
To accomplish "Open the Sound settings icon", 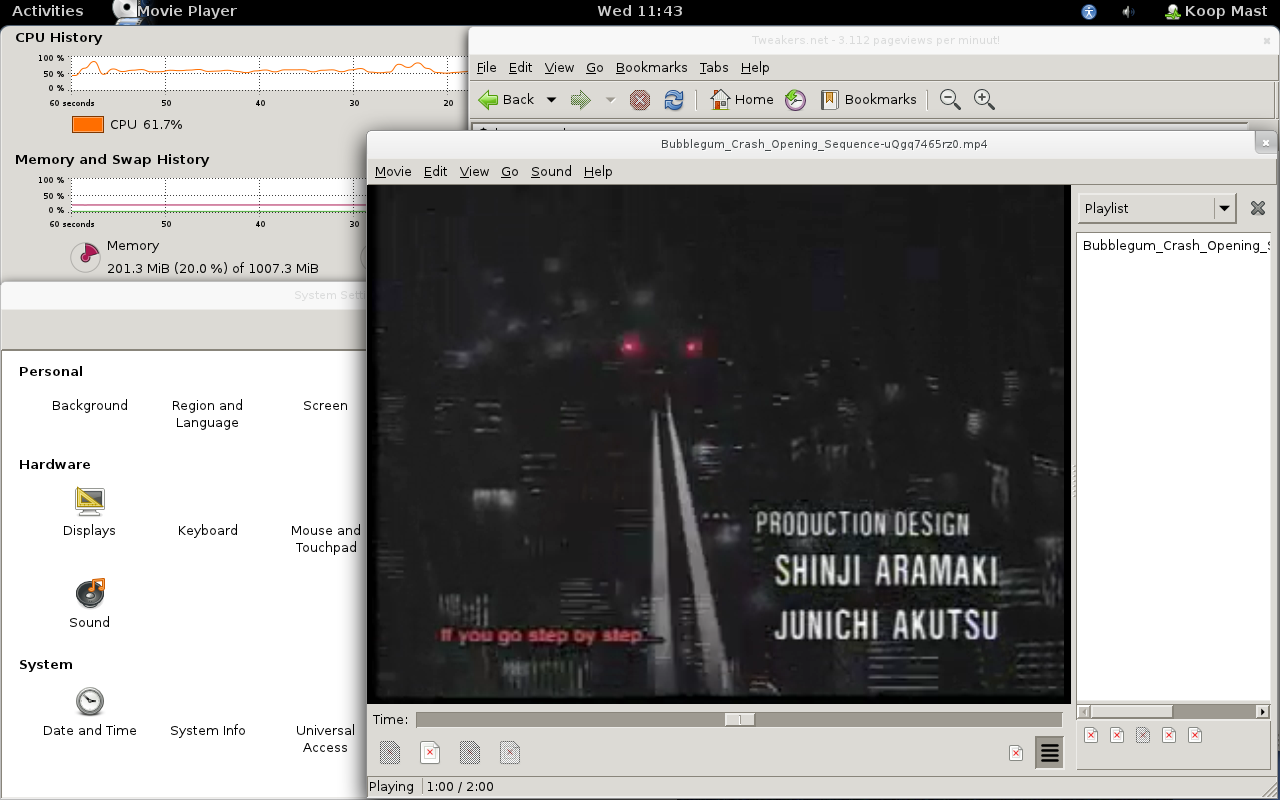I will click(x=90, y=593).
